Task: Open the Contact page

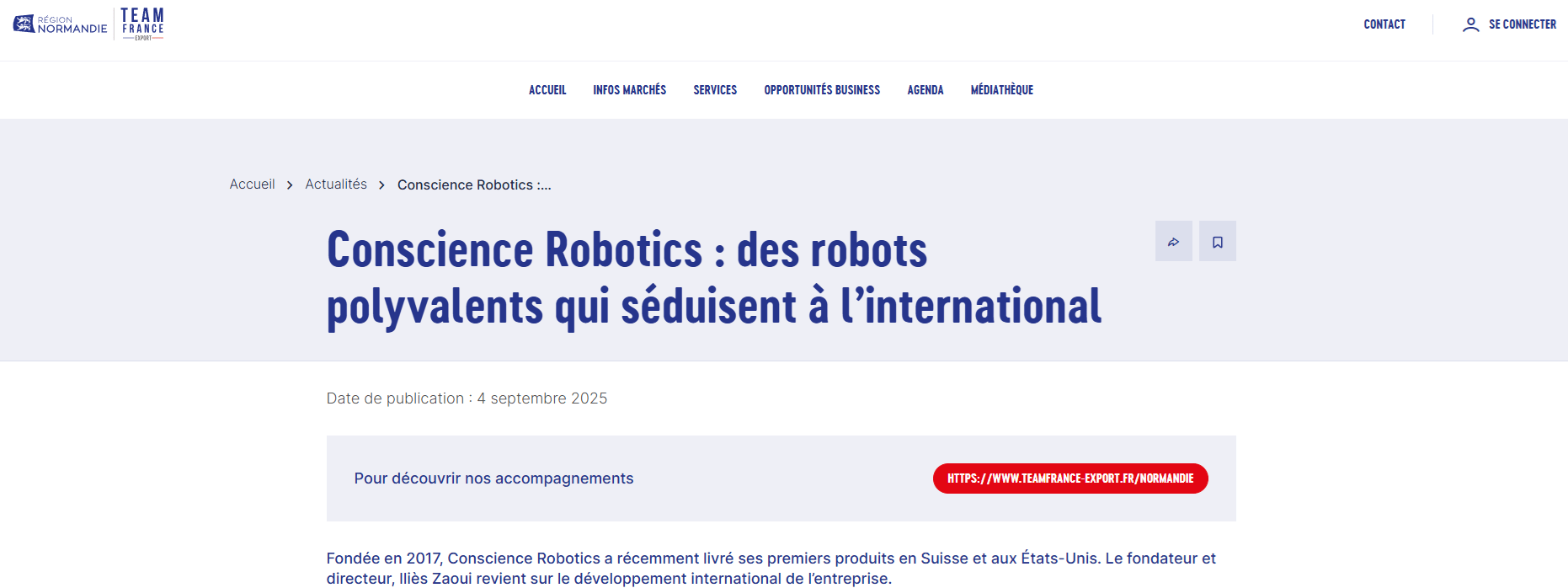Action: point(1384,24)
